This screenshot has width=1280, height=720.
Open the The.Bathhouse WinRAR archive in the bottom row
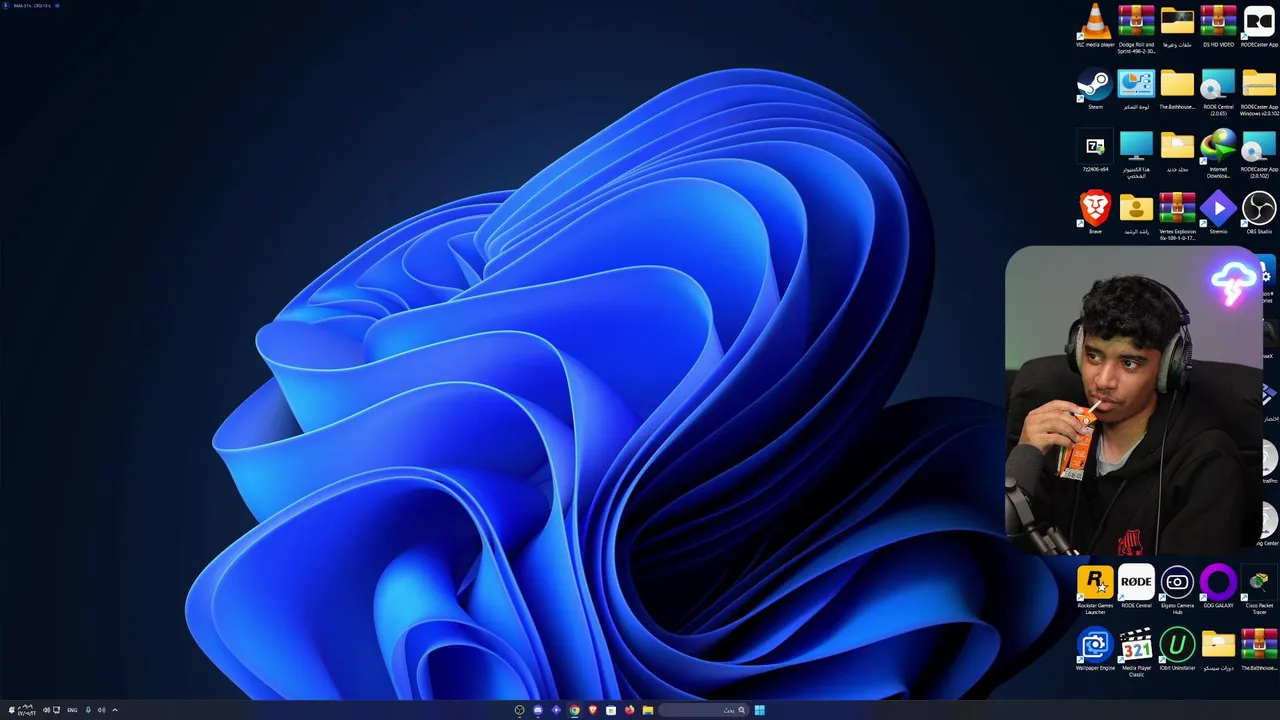tap(1259, 650)
